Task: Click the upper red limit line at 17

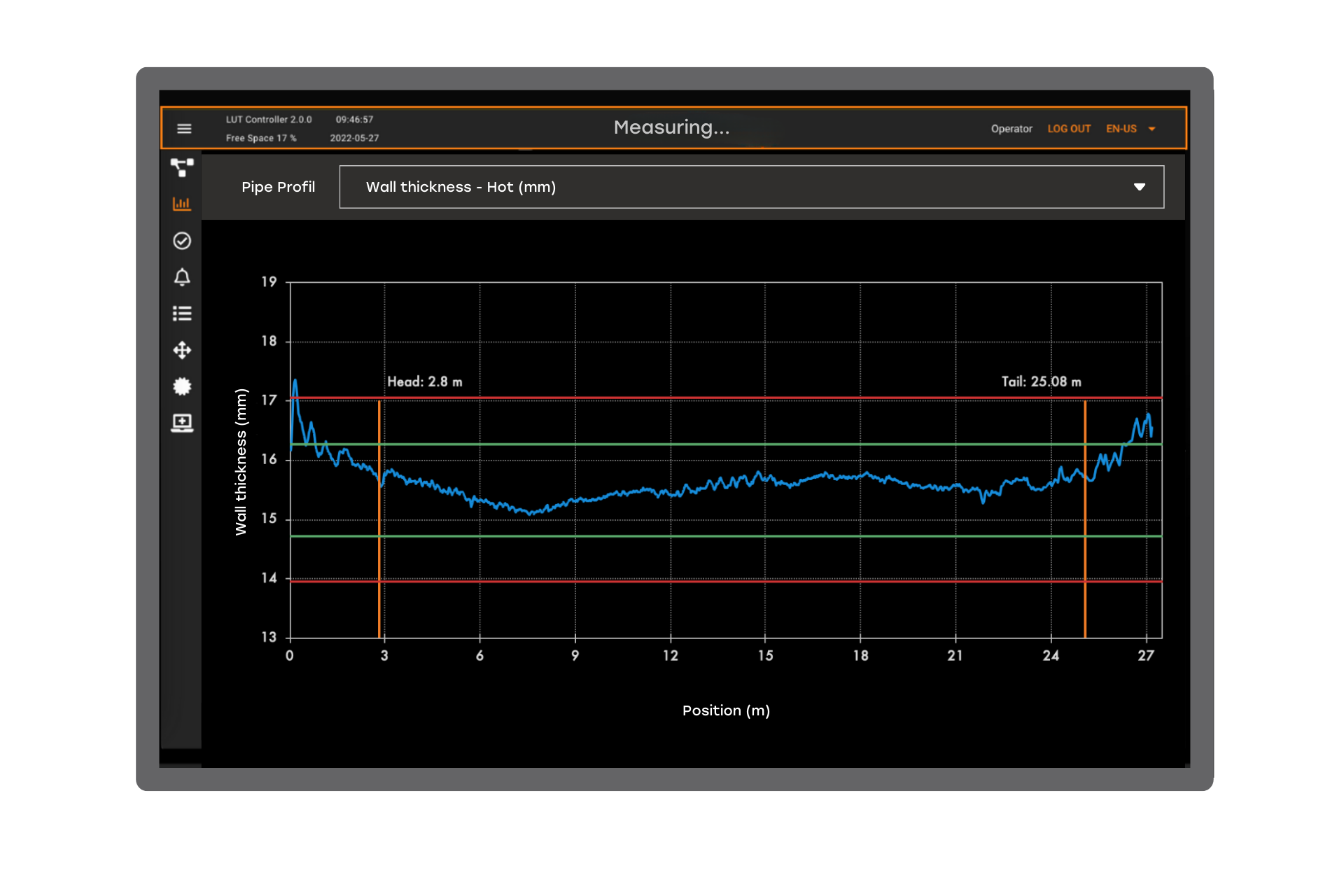Action: click(700, 398)
